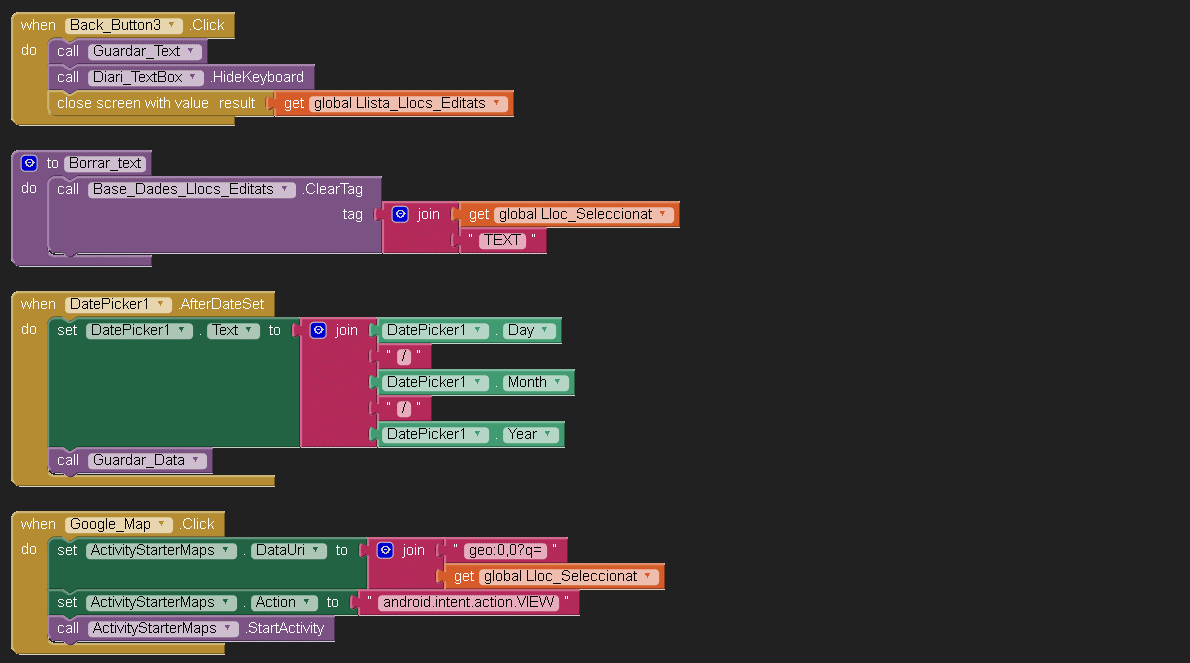Screen dimensions: 1190x663
Task: Click the android.intent.action.VIEW text field
Action: [x=469, y=602]
